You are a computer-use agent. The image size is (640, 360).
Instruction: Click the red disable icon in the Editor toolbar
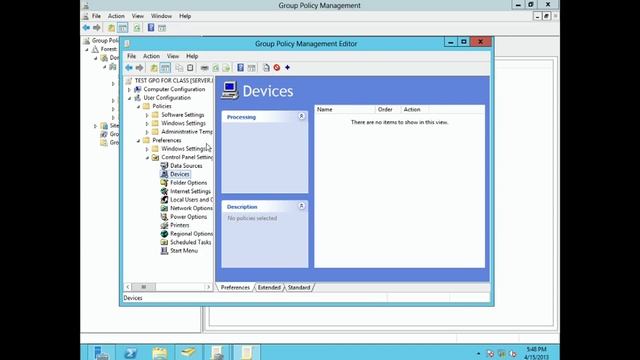click(x=277, y=68)
